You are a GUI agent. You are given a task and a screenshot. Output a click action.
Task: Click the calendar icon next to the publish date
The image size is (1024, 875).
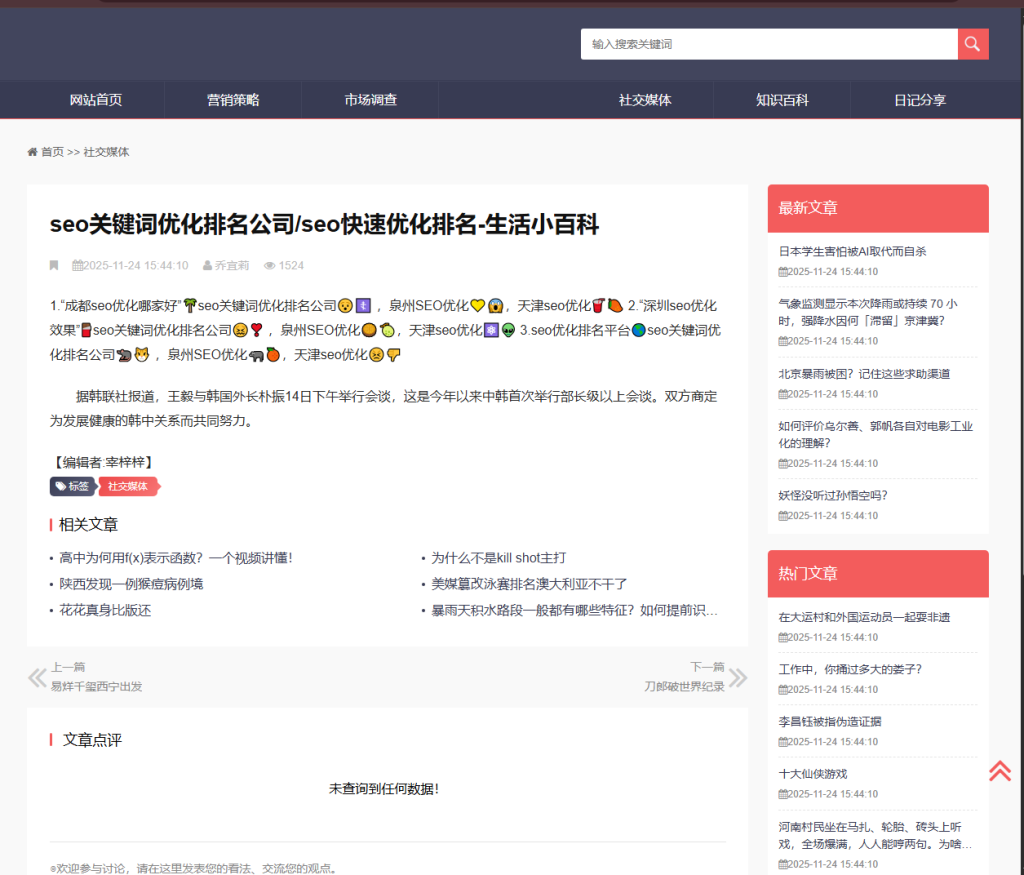tap(80, 265)
